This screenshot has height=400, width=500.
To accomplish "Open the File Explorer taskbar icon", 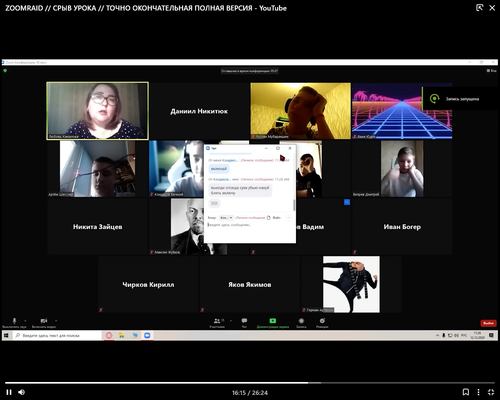I will pyautogui.click(x=122, y=335).
